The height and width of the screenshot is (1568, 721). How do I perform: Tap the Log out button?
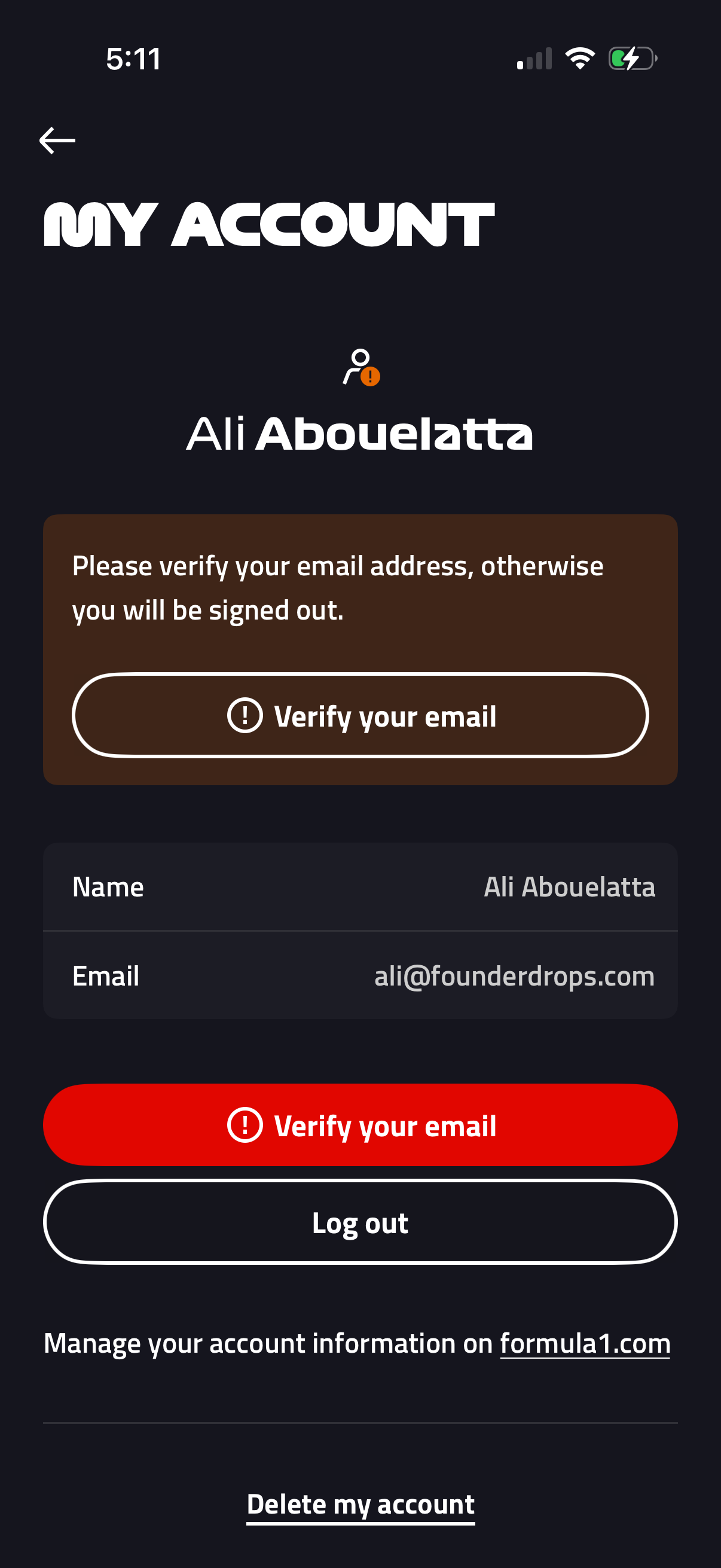(x=360, y=1222)
